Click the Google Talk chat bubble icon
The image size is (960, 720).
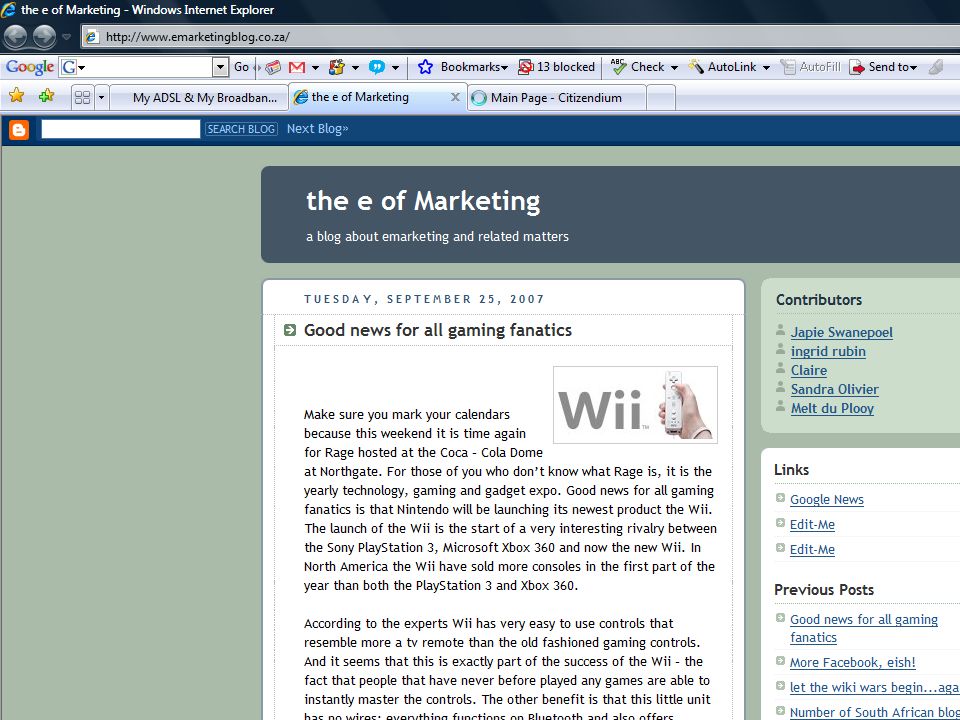[x=377, y=67]
